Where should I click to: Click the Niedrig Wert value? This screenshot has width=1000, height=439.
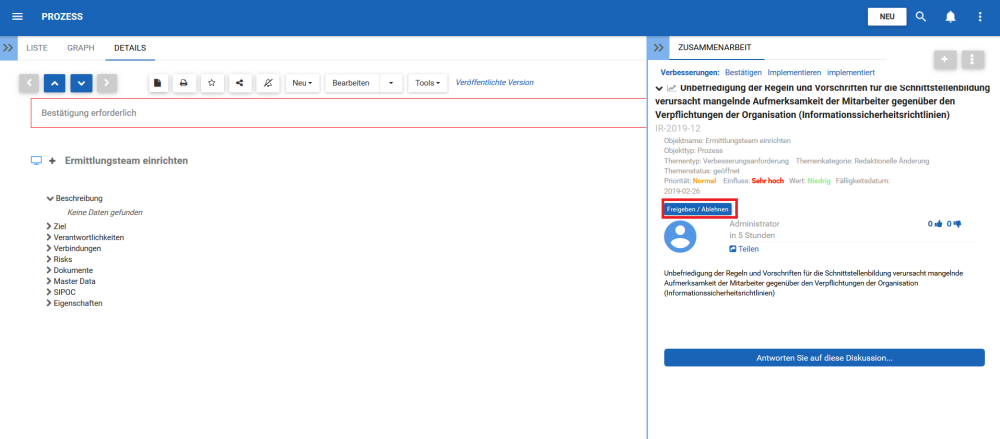819,181
